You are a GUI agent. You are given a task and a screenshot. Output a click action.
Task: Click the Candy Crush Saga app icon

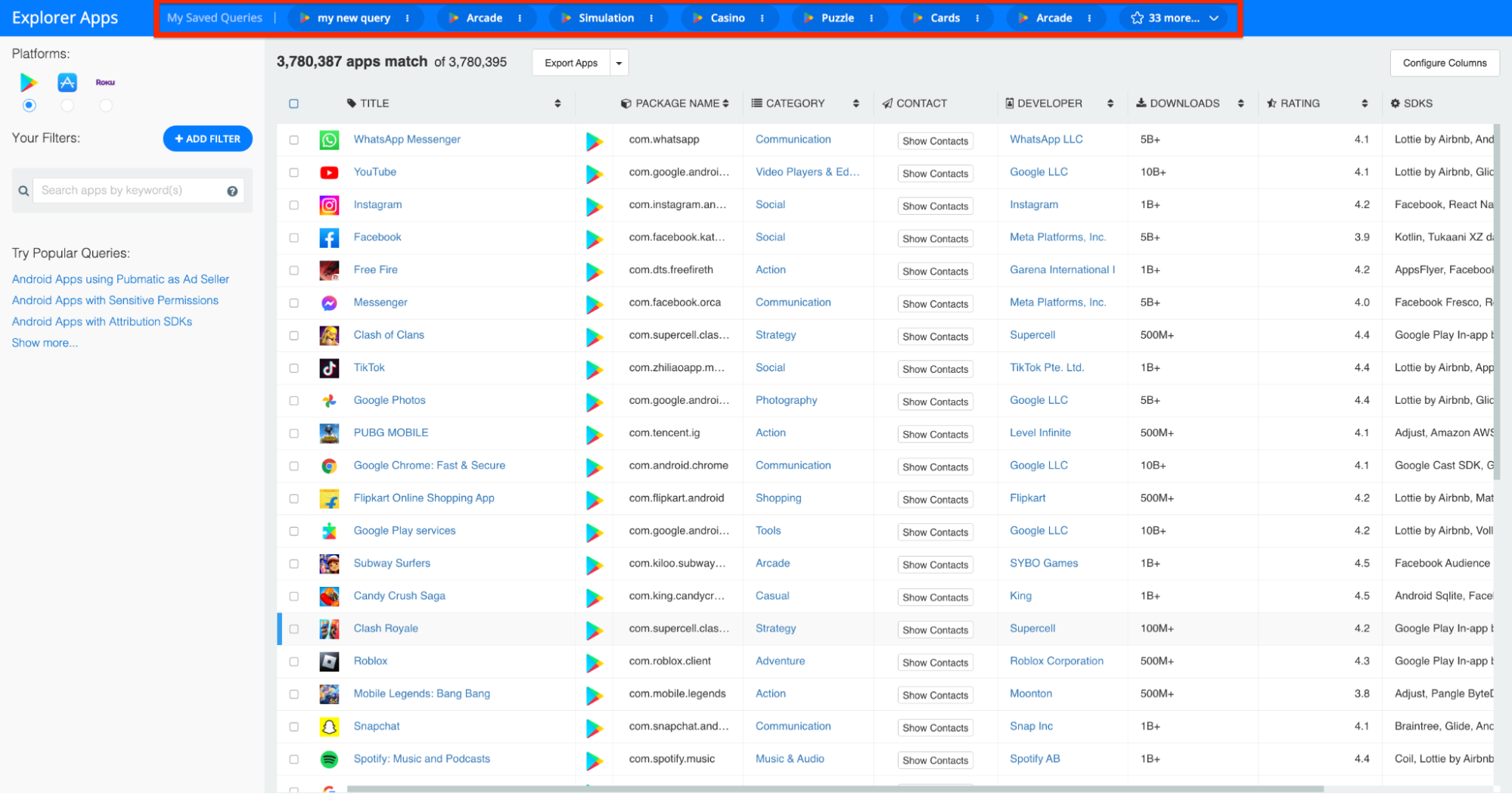329,596
